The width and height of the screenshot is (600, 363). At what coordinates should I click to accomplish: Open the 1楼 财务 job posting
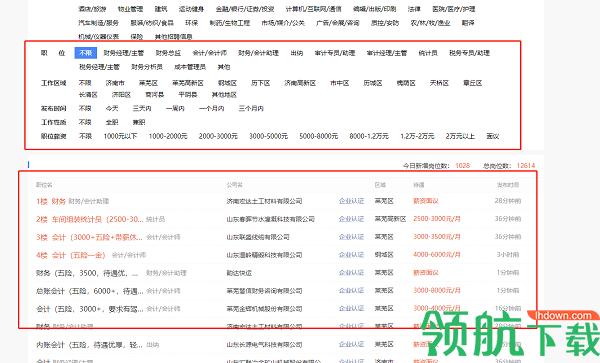(x=51, y=201)
